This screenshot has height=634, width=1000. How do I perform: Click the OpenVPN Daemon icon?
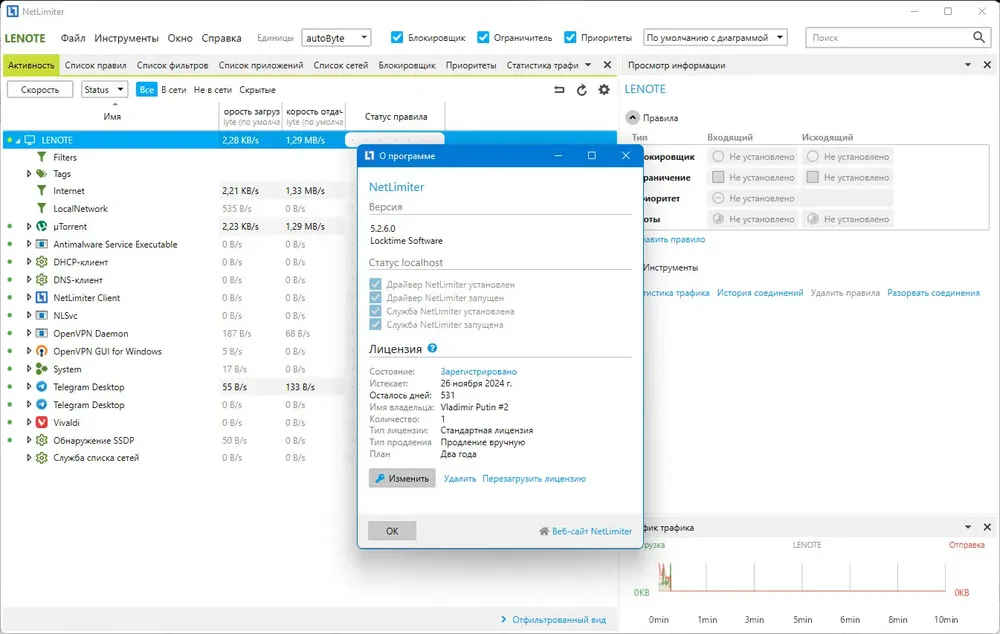[x=41, y=334]
